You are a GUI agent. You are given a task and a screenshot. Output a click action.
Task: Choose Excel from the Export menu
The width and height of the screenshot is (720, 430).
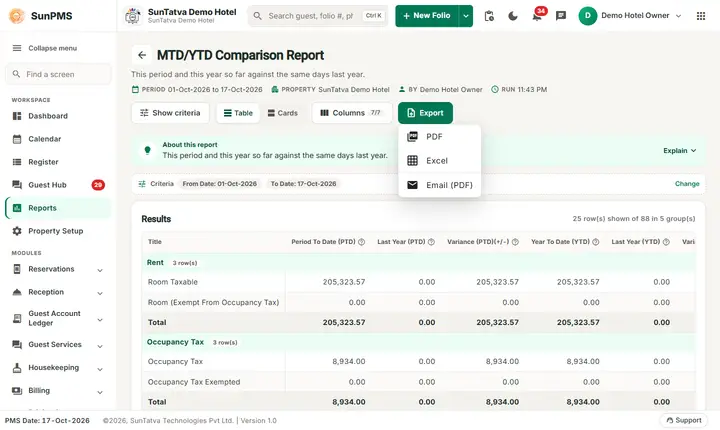click(439, 161)
